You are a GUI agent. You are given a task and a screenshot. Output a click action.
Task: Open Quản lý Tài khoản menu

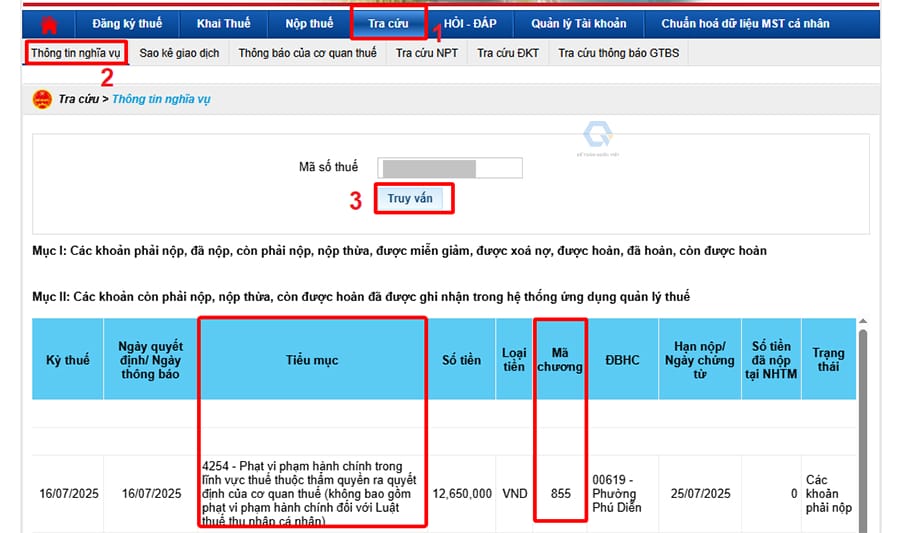tap(579, 24)
